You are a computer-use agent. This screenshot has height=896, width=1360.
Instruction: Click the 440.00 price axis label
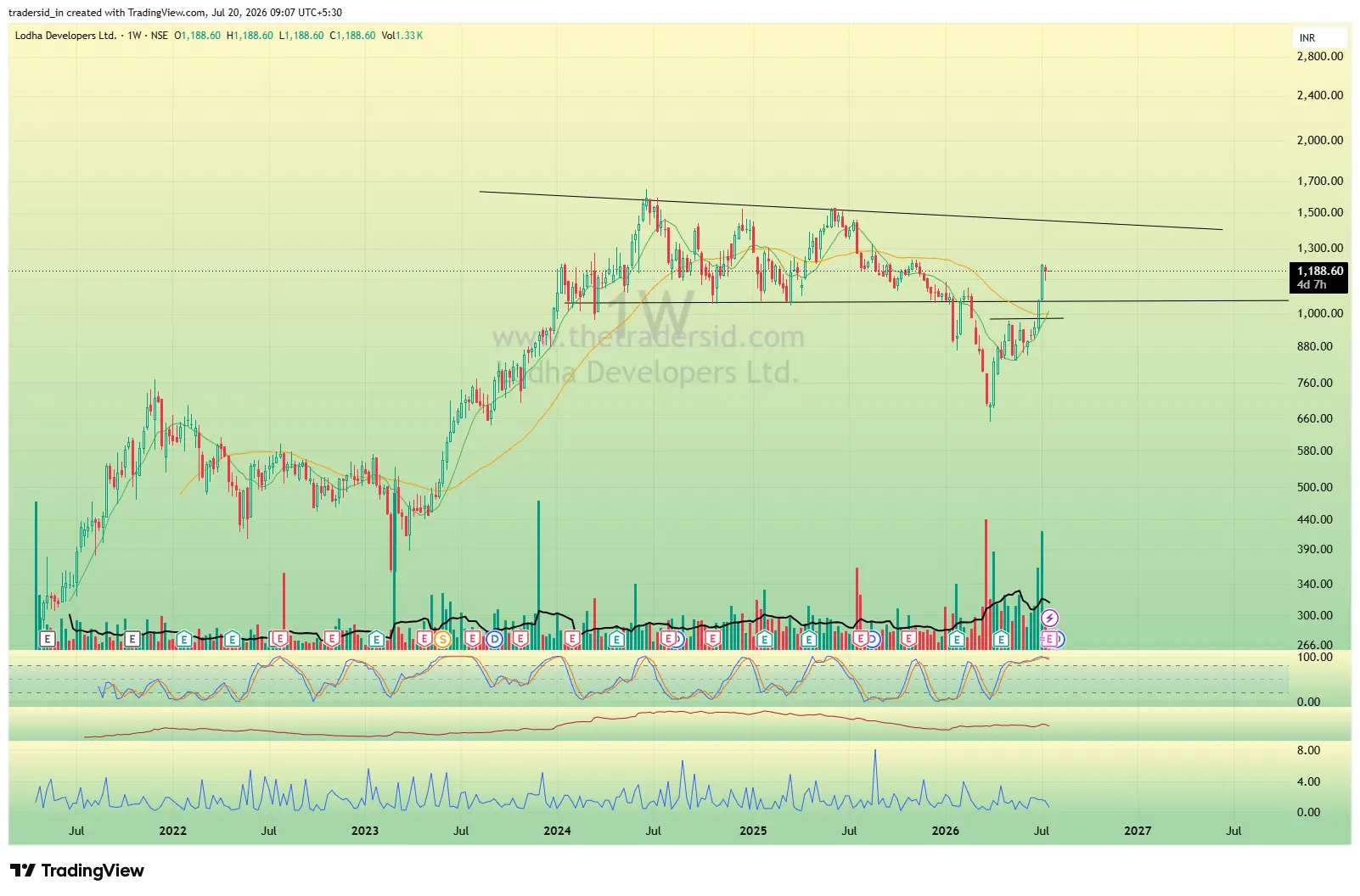coord(1315,519)
